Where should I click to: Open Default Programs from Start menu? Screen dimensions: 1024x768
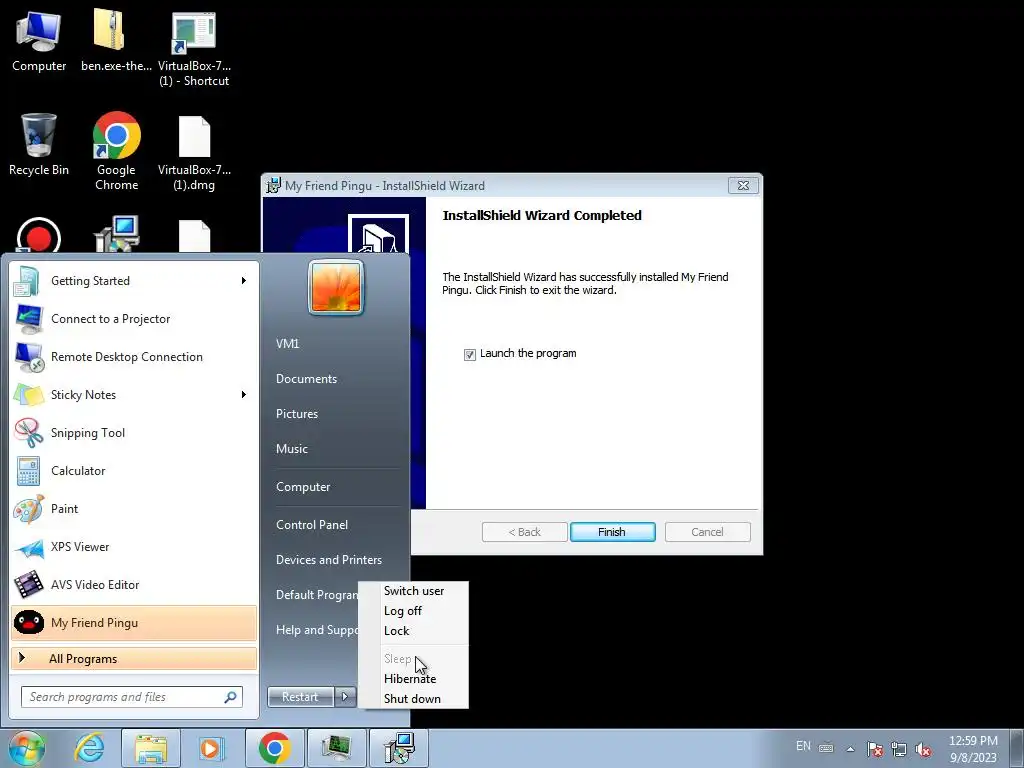[x=316, y=595]
